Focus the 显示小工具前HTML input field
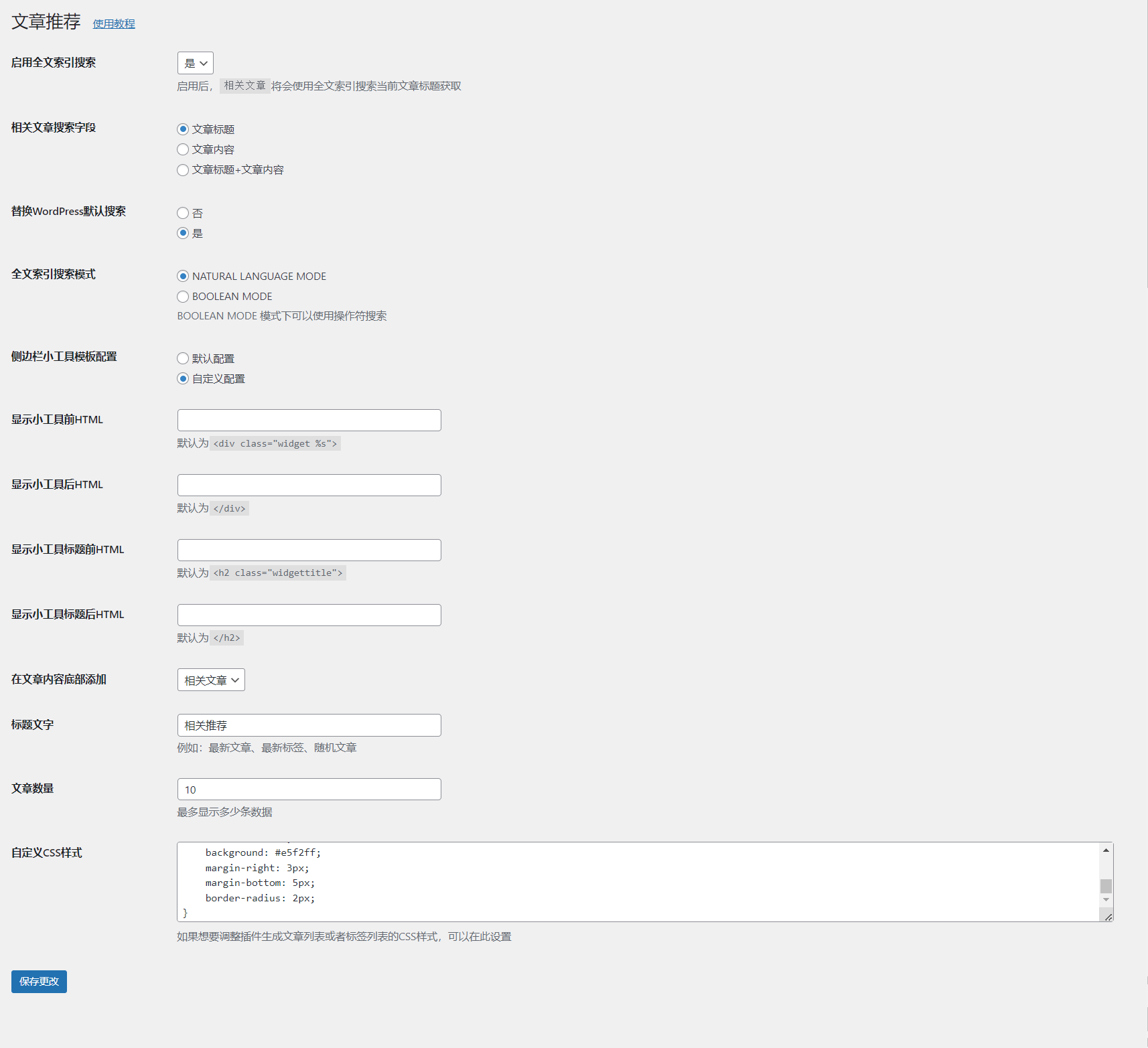This screenshot has width=1148, height=1048. pyautogui.click(x=309, y=420)
